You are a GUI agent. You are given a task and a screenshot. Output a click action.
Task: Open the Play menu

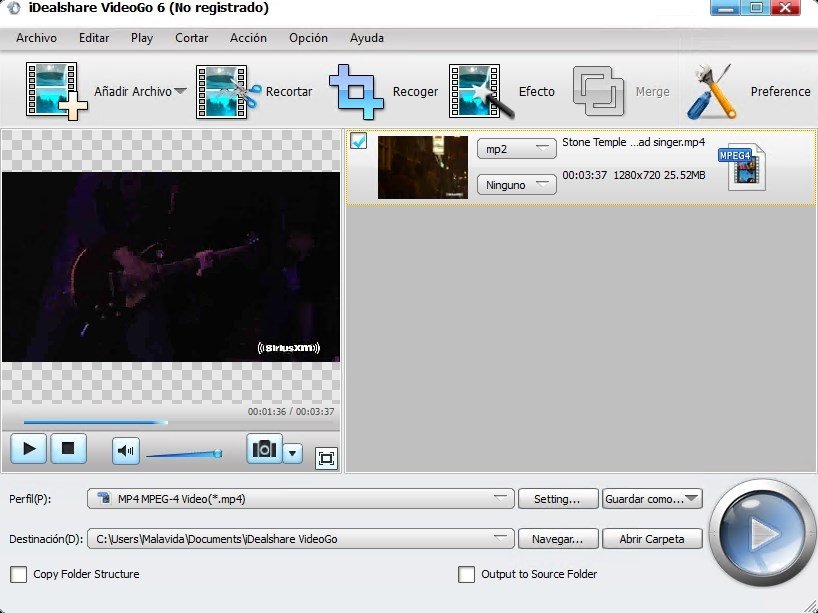coord(142,38)
